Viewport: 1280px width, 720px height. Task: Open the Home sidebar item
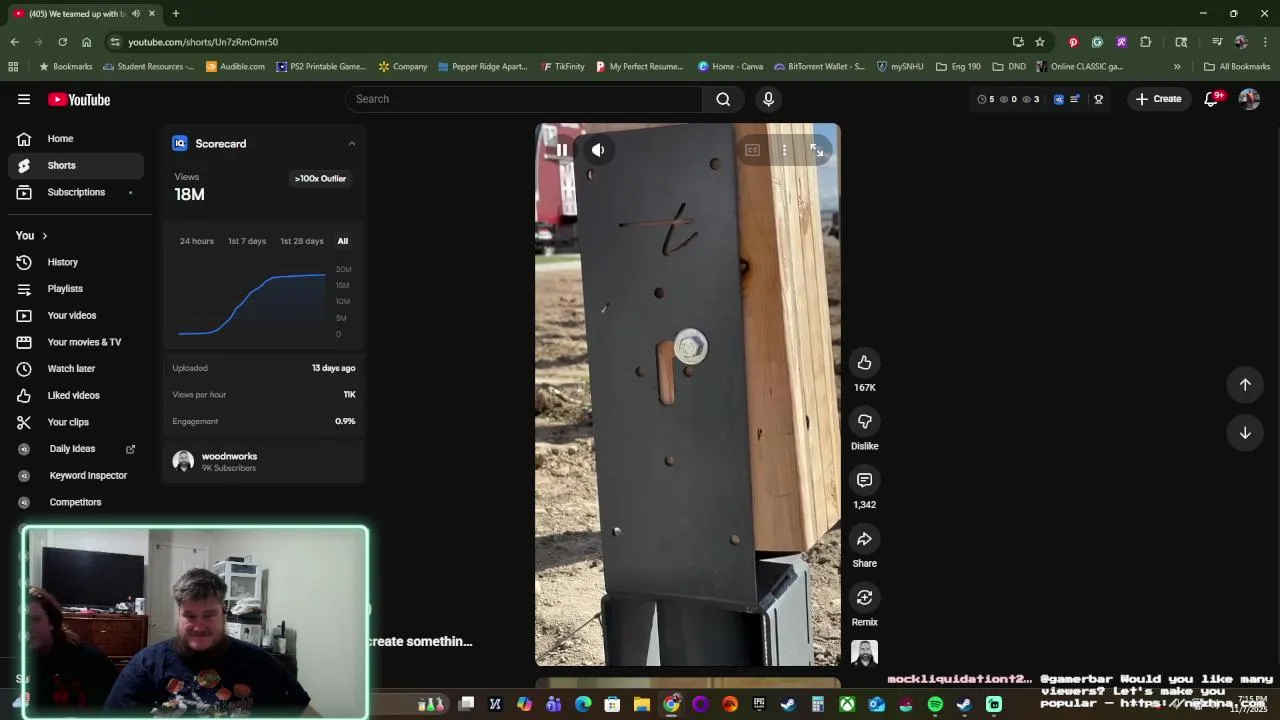pos(76,139)
